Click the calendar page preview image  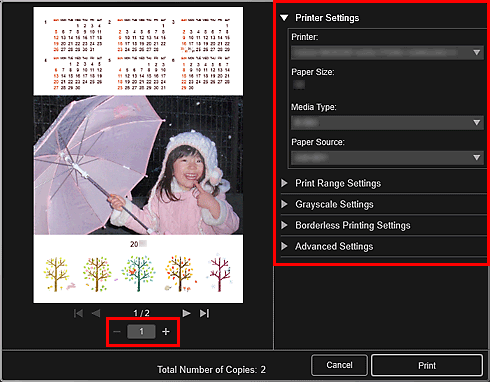138,155
